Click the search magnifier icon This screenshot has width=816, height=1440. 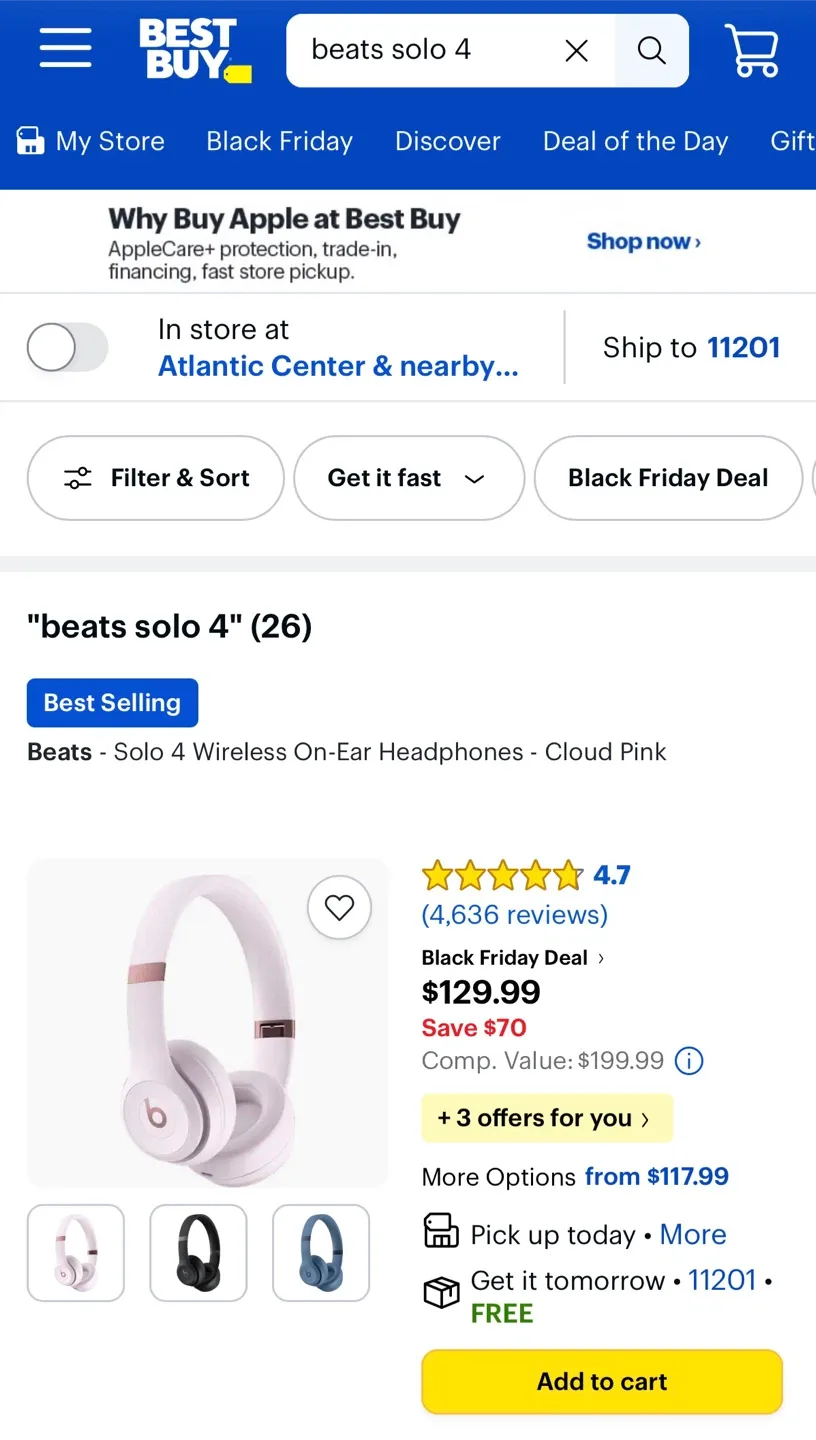651,49
